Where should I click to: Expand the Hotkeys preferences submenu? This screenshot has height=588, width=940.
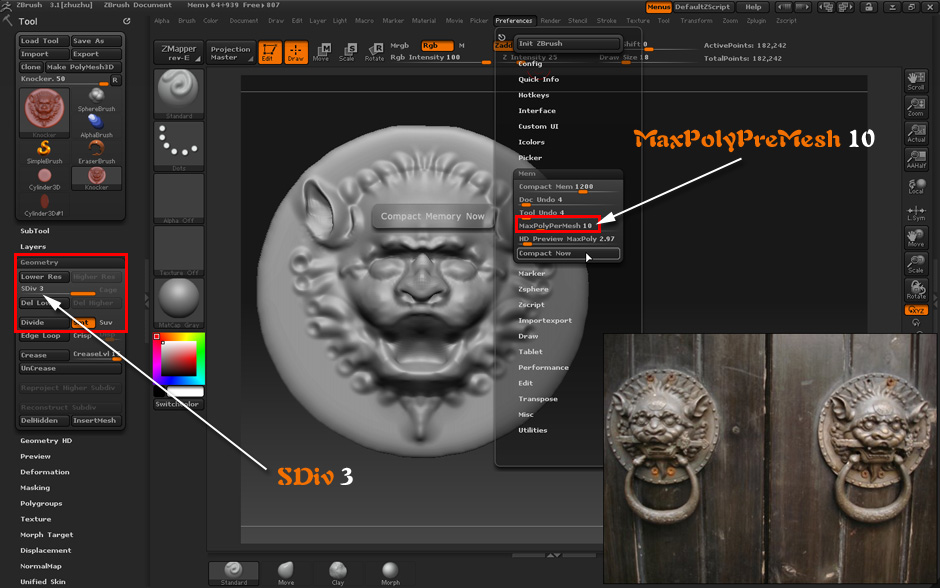534,95
